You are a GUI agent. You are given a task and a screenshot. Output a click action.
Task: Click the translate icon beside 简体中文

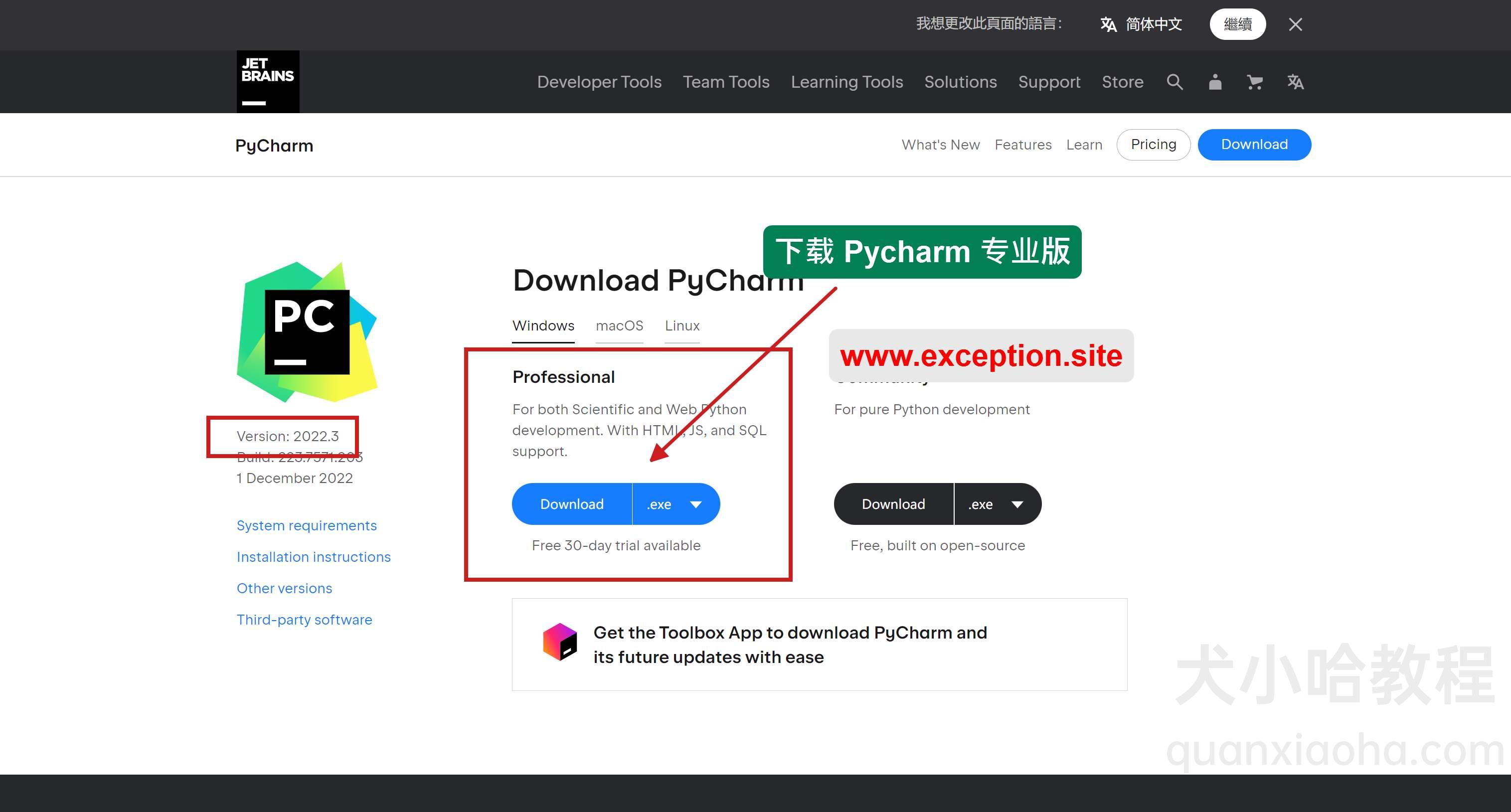(x=1108, y=24)
